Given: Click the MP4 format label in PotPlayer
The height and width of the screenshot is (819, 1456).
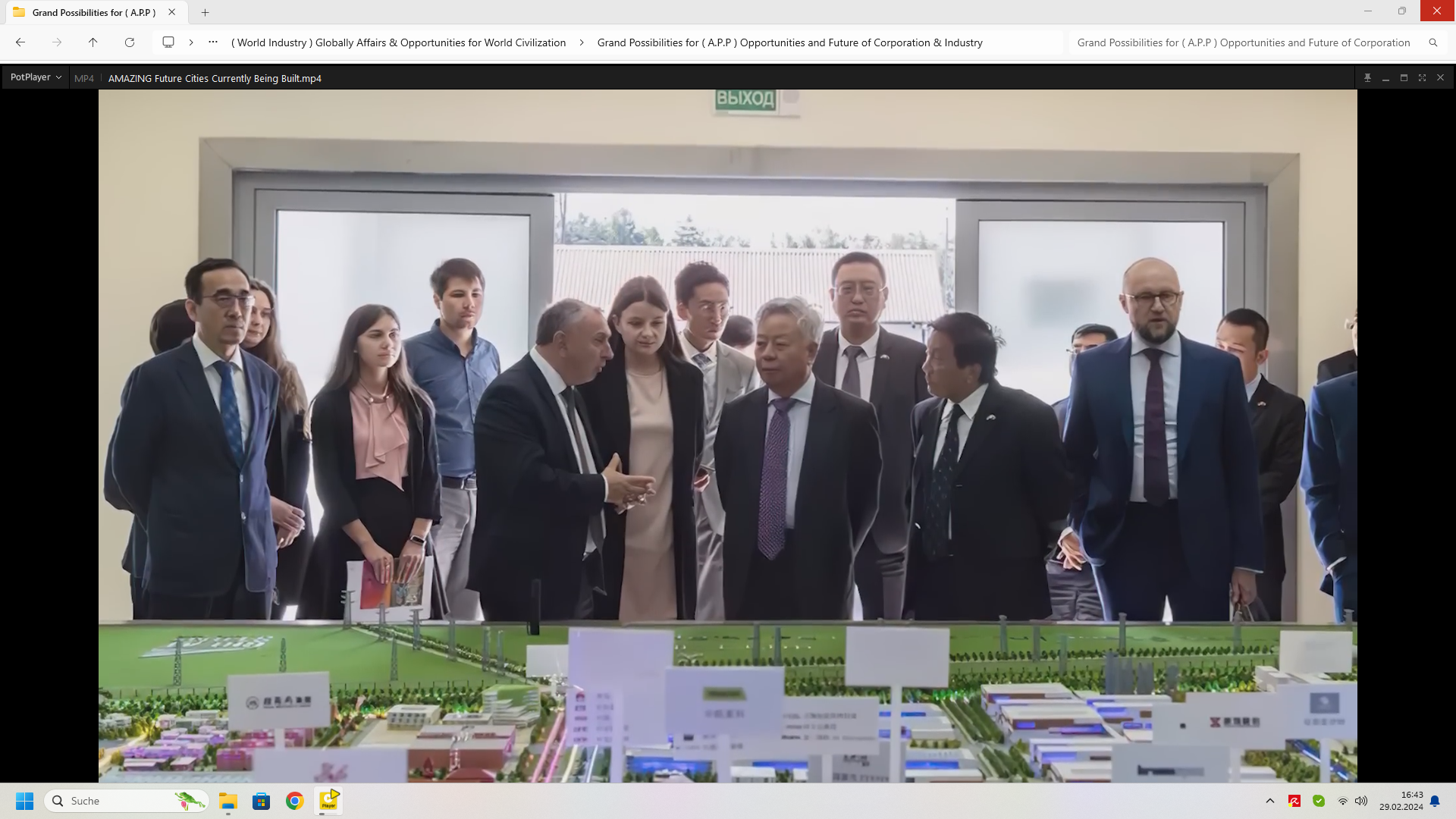Looking at the screenshot, I should (84, 78).
